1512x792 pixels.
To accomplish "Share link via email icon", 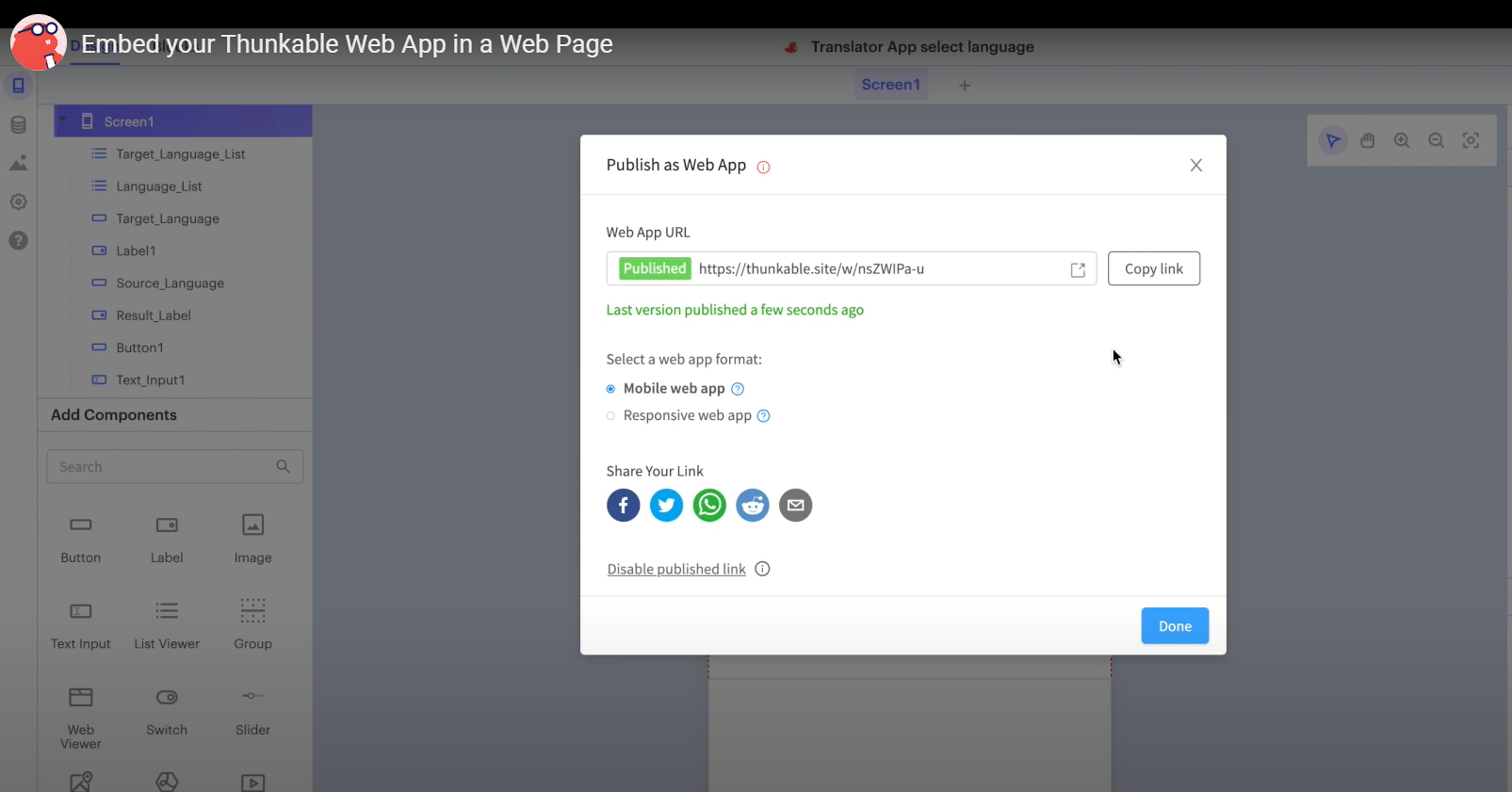I will (796, 506).
